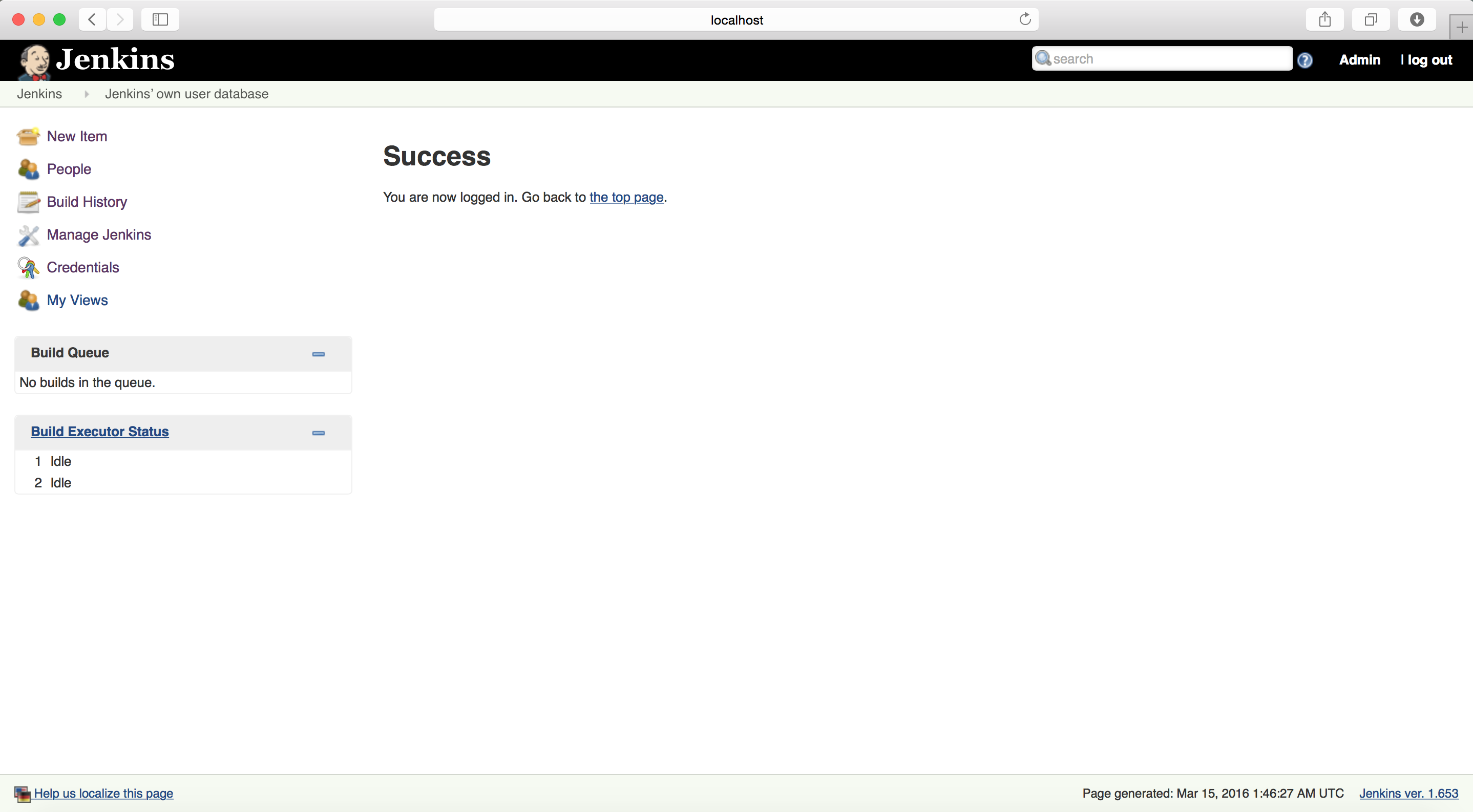
Task: Reload the page with refresh icon
Action: (1025, 19)
